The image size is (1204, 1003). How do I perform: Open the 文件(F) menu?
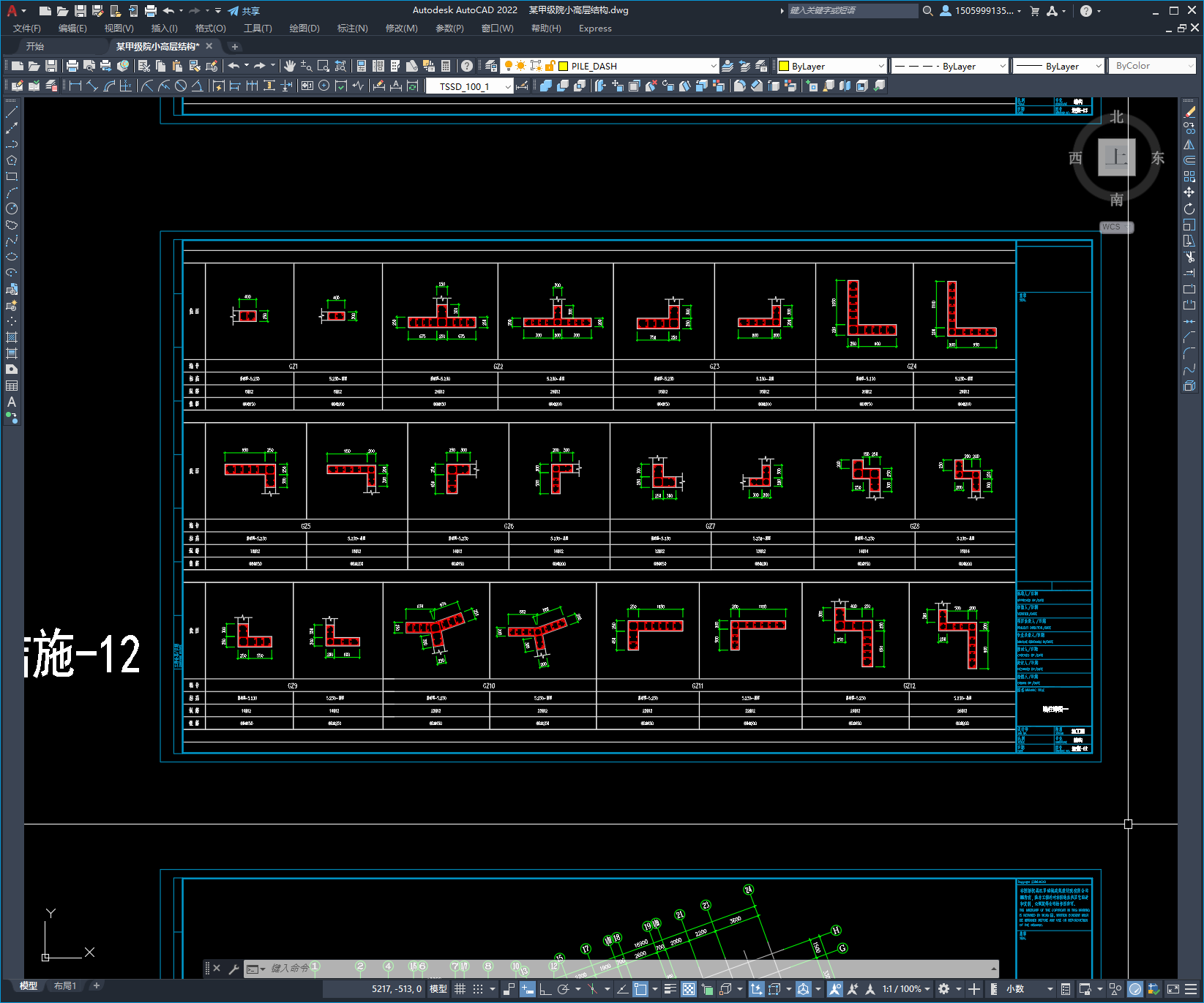tap(27, 29)
